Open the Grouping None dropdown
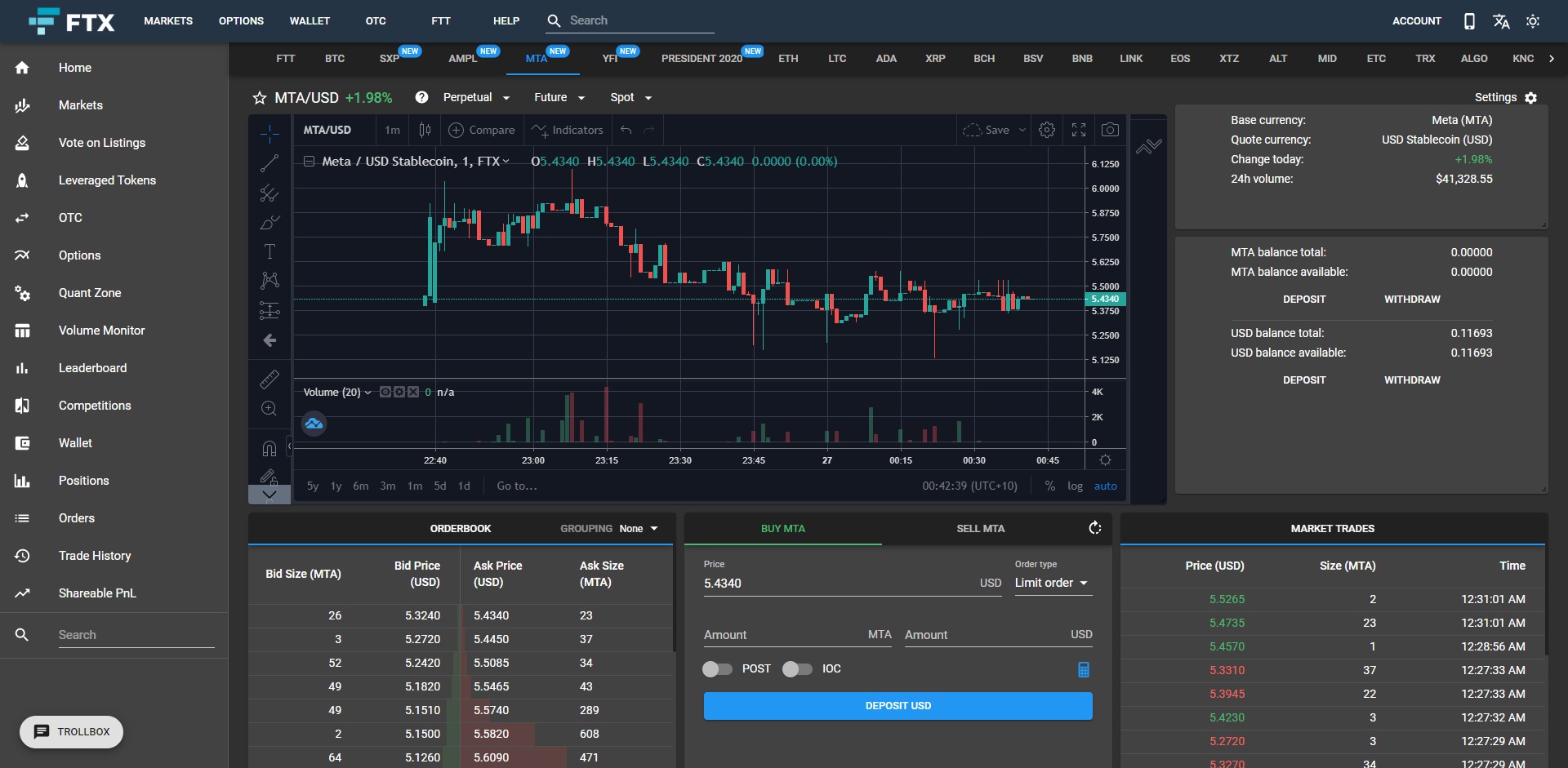The image size is (1568, 768). [x=639, y=529]
